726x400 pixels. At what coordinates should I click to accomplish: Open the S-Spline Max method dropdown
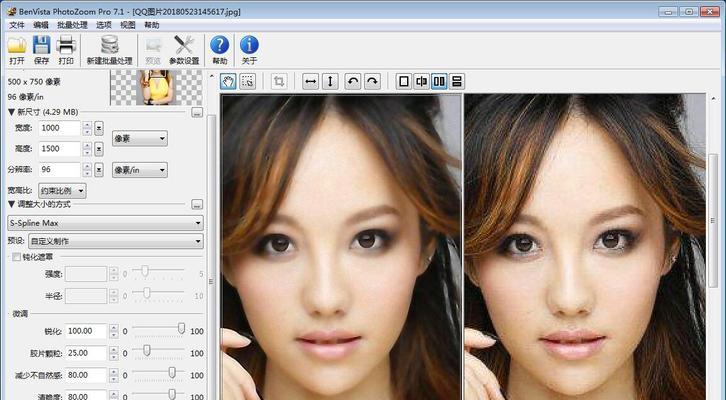click(105, 223)
